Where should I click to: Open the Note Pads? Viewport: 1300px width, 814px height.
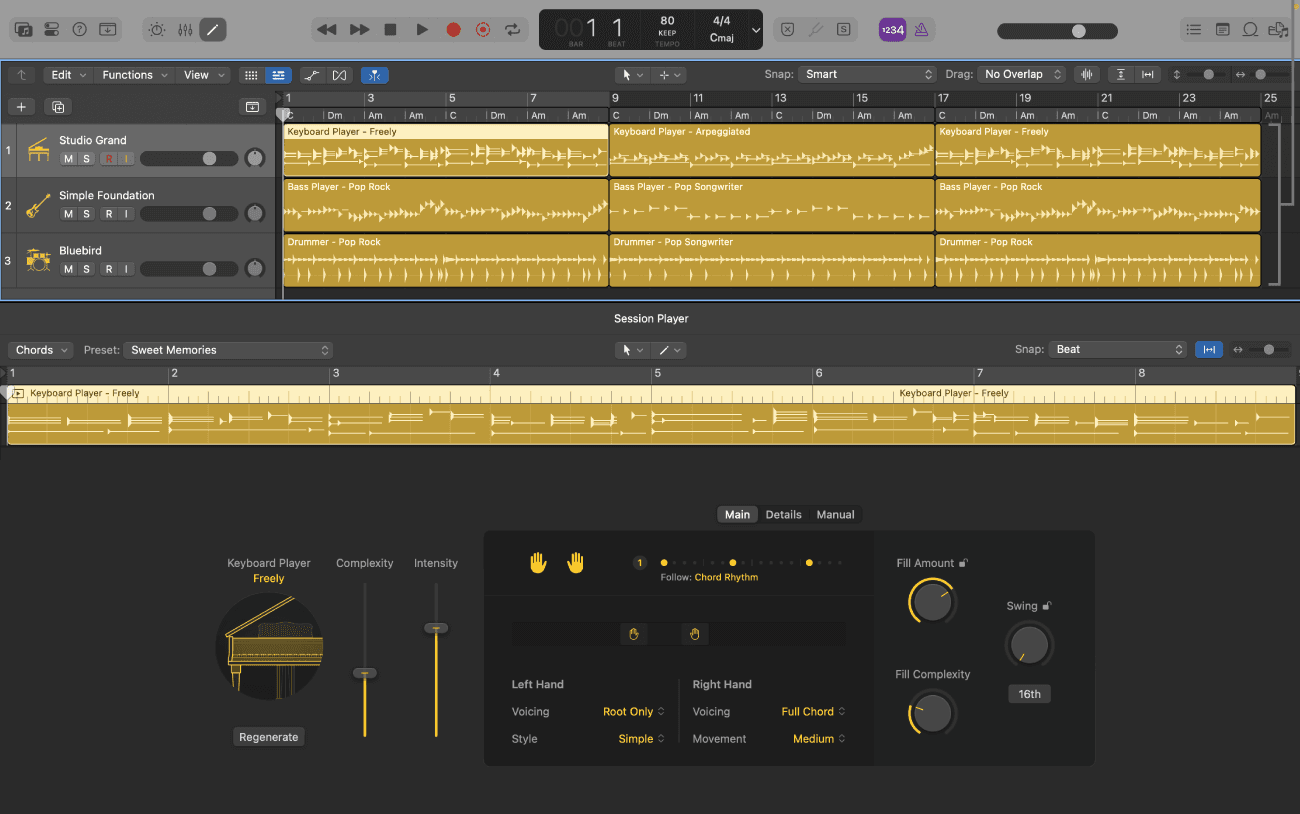click(x=1222, y=30)
